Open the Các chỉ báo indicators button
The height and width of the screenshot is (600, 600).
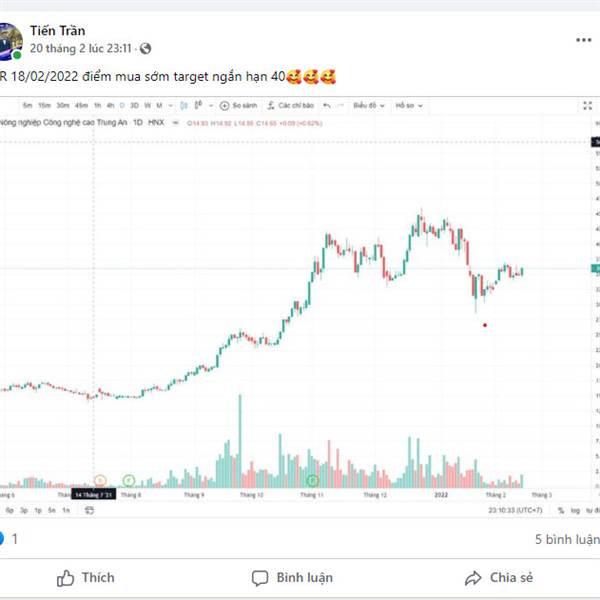(271, 105)
